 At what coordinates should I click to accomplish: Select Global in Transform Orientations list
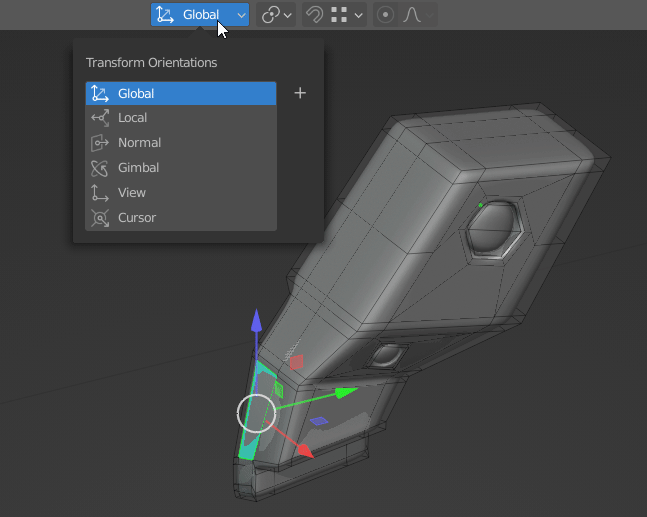pyautogui.click(x=180, y=94)
